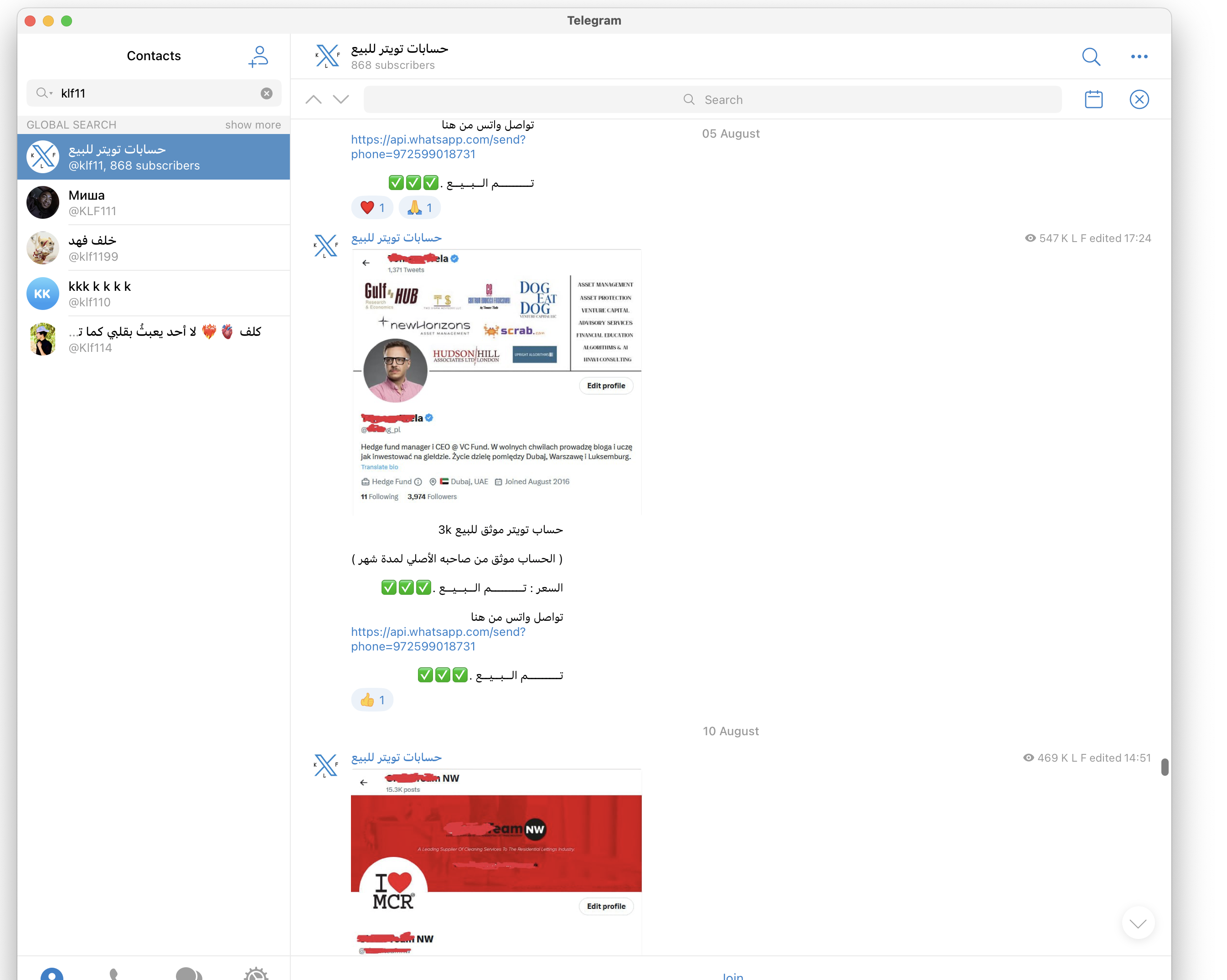Click sender name on 17:24 post
The image size is (1227, 980).
[x=396, y=238]
